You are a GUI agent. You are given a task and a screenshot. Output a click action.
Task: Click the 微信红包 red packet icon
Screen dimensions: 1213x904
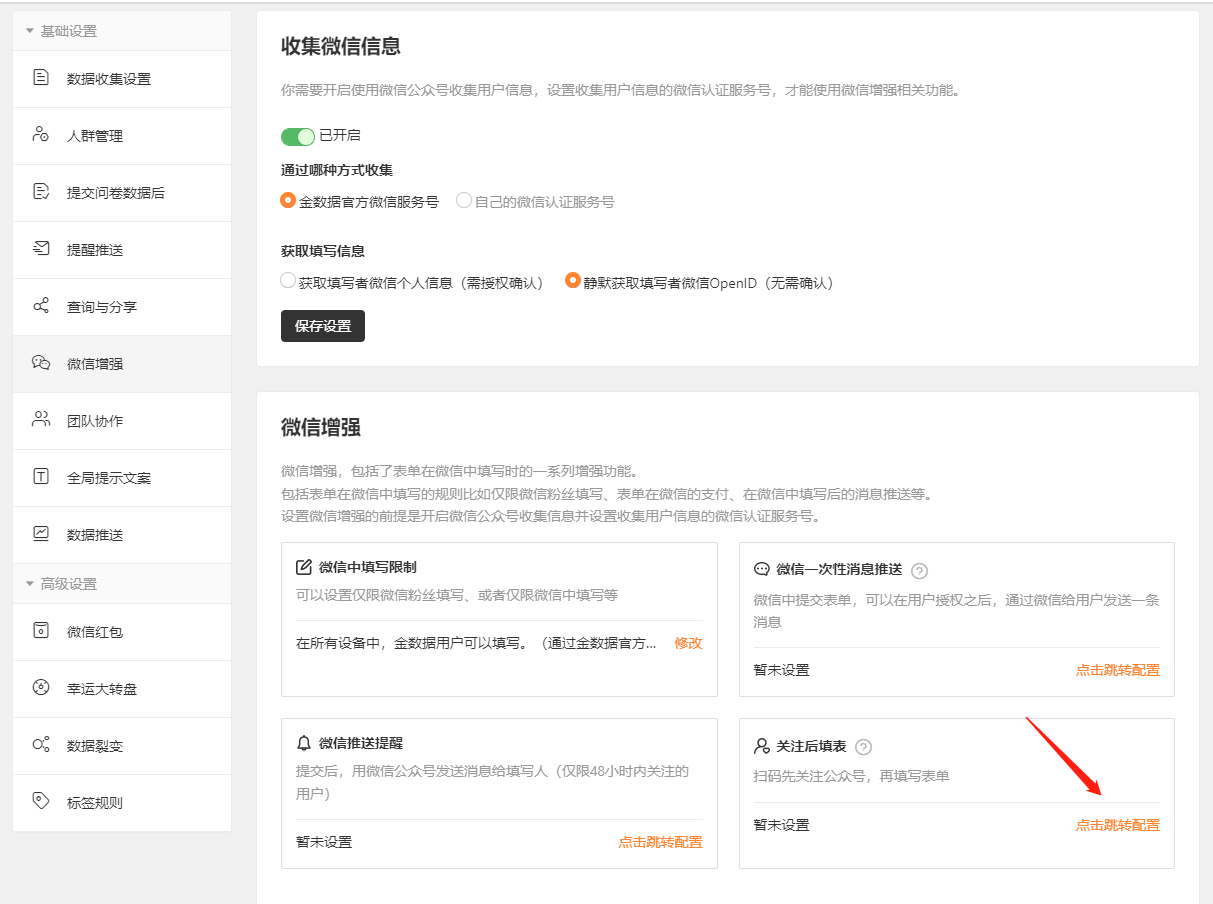41,631
